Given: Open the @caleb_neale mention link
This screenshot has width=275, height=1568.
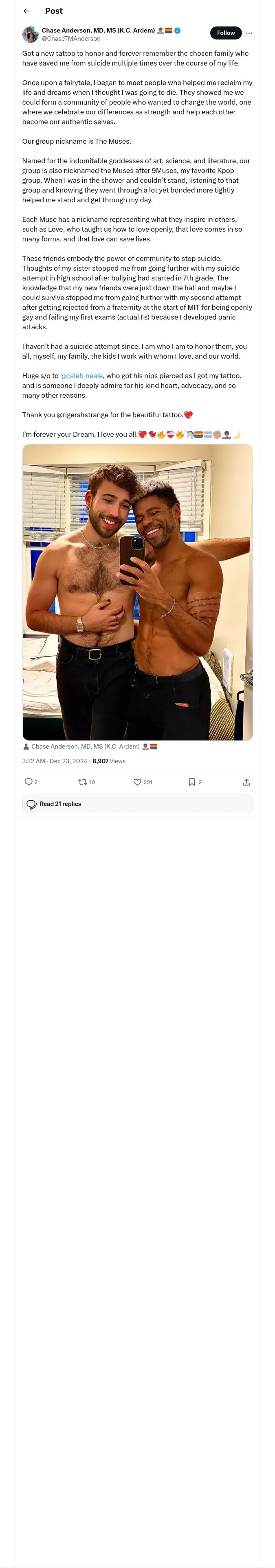Looking at the screenshot, I should pyautogui.click(x=82, y=376).
